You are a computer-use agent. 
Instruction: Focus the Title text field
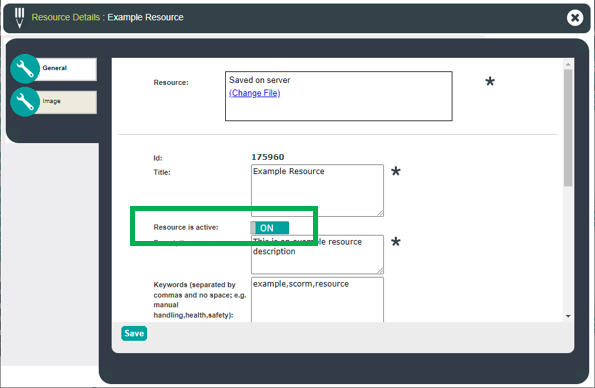click(x=317, y=191)
